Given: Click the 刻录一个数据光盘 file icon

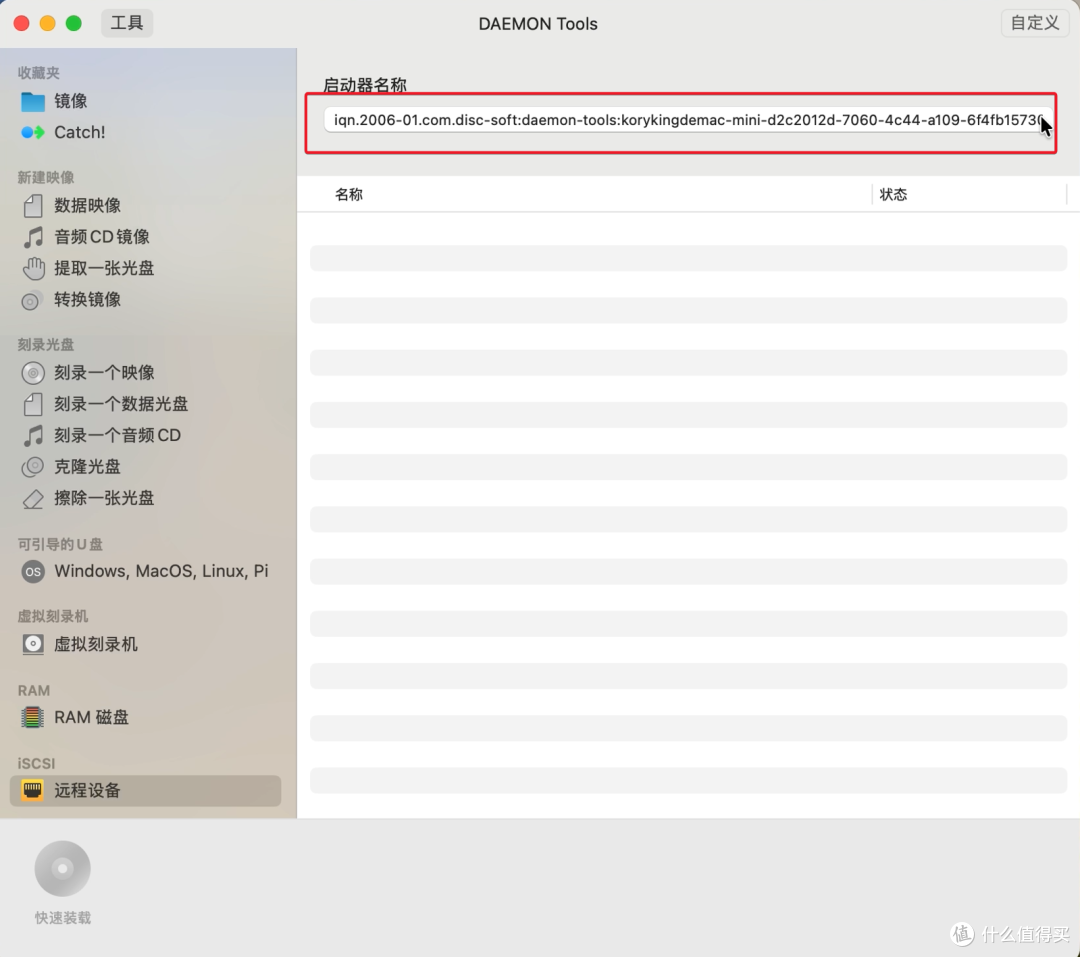Looking at the screenshot, I should pyautogui.click(x=32, y=404).
